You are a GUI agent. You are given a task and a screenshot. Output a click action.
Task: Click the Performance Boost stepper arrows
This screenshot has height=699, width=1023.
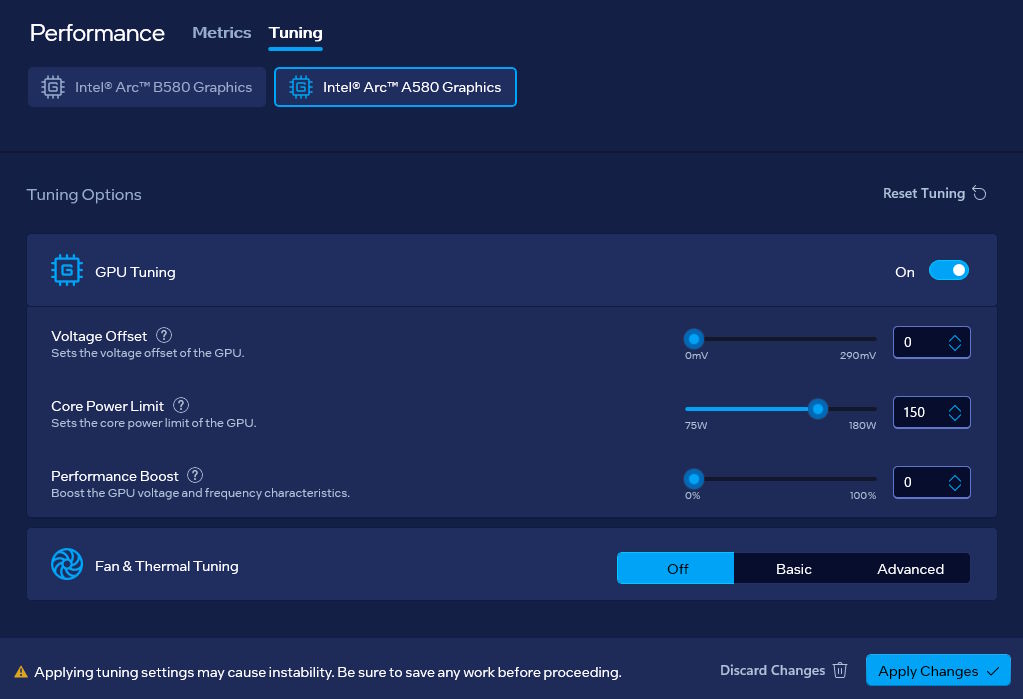pyautogui.click(x=954, y=482)
